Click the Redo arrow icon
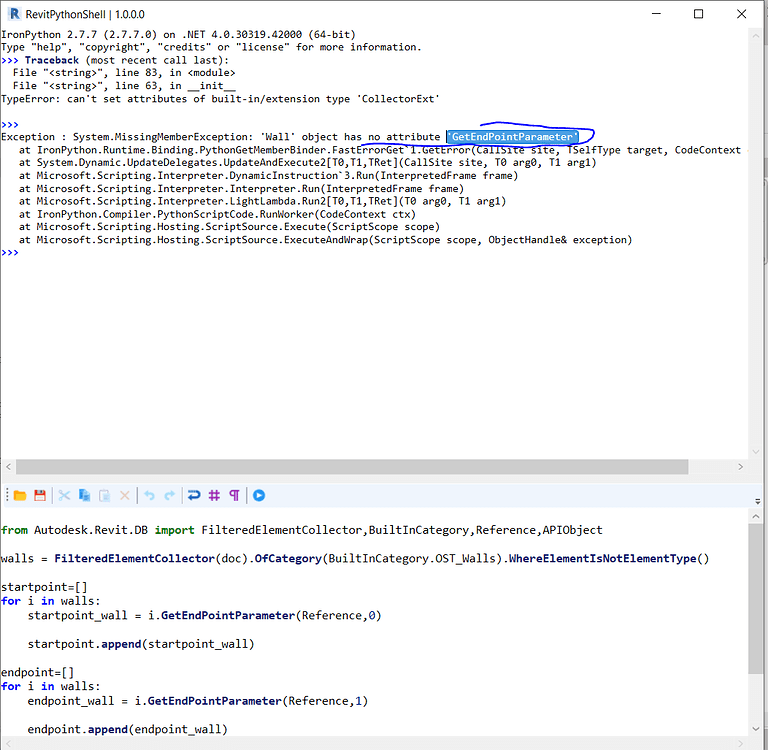The width and height of the screenshot is (768, 750). tap(170, 495)
